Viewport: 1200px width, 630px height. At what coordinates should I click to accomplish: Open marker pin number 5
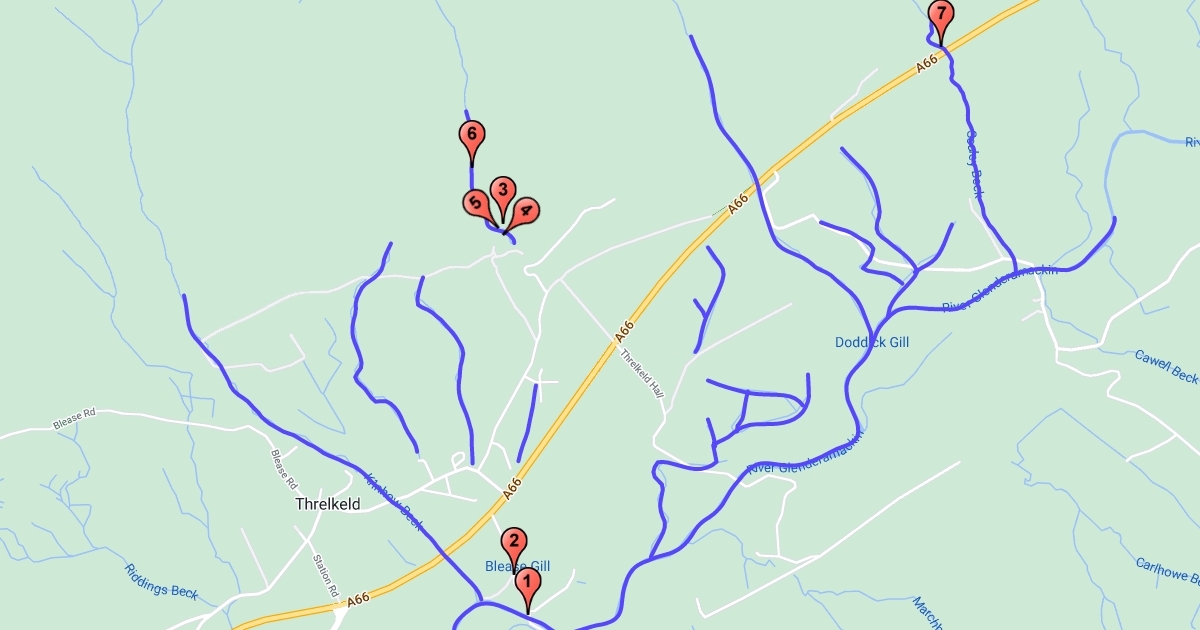click(x=477, y=205)
